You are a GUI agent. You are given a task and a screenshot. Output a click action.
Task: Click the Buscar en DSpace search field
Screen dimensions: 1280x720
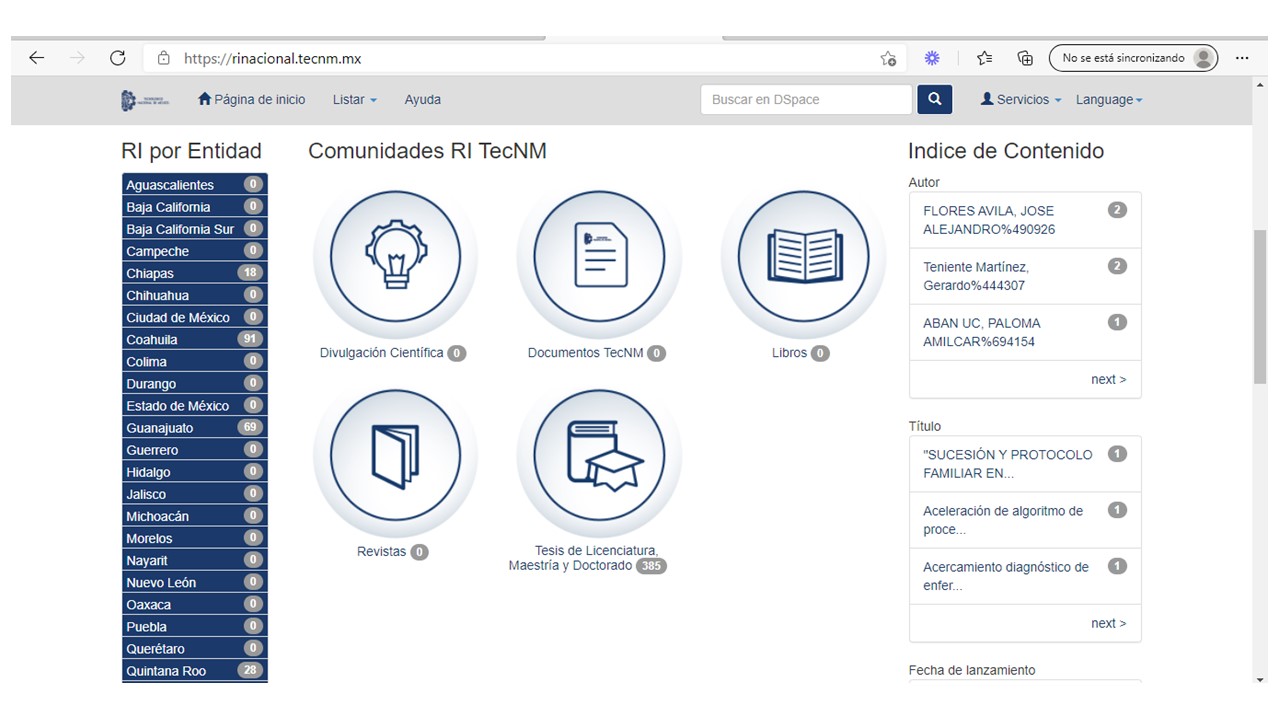click(806, 100)
